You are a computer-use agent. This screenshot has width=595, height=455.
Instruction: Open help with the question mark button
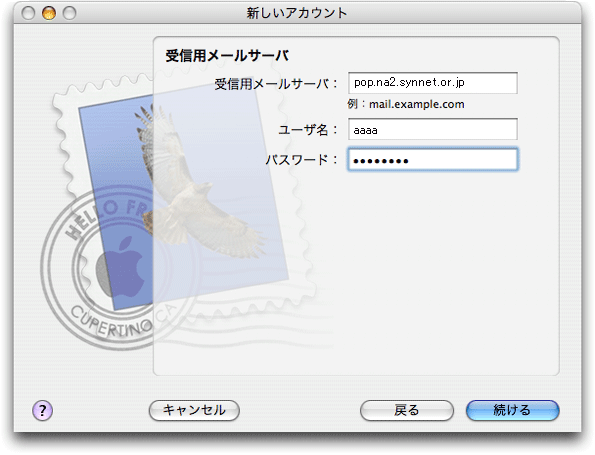(42, 410)
